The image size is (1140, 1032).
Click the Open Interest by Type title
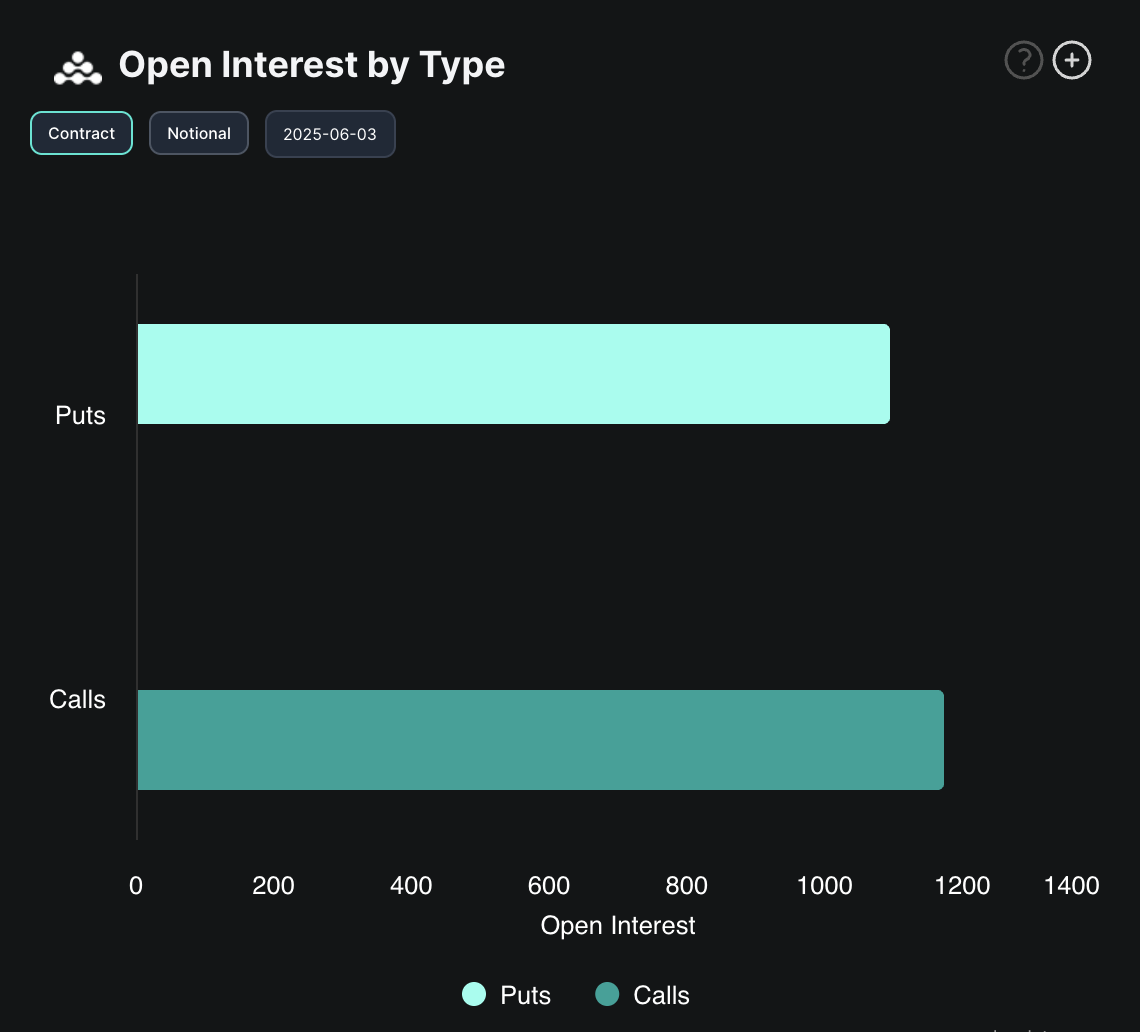point(311,65)
